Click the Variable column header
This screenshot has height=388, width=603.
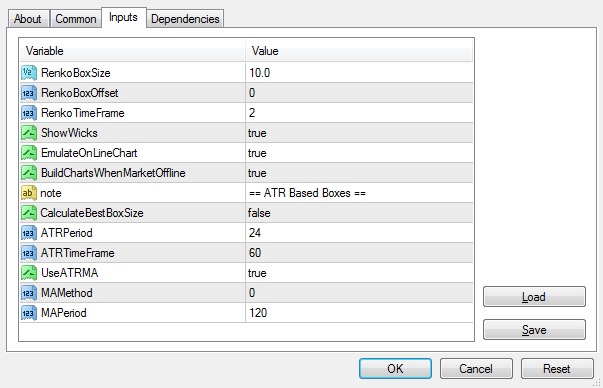click(x=132, y=51)
